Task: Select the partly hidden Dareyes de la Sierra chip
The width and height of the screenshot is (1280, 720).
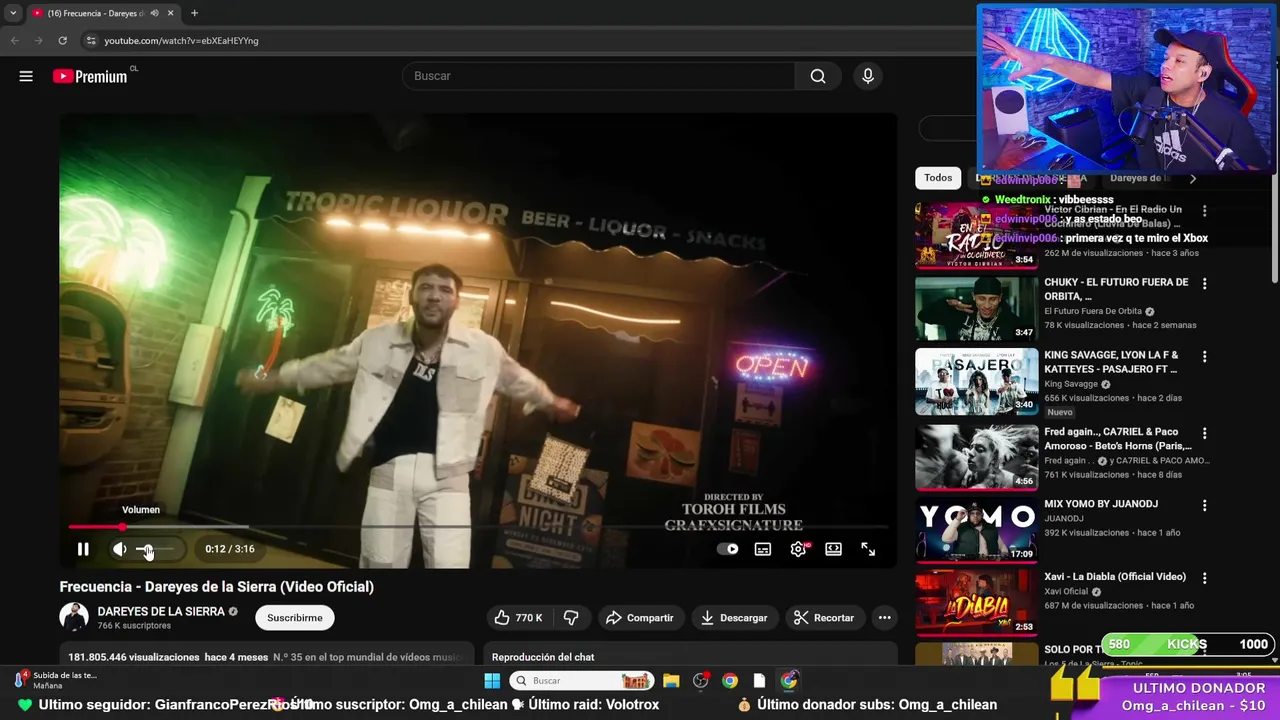Action: (x=1139, y=178)
